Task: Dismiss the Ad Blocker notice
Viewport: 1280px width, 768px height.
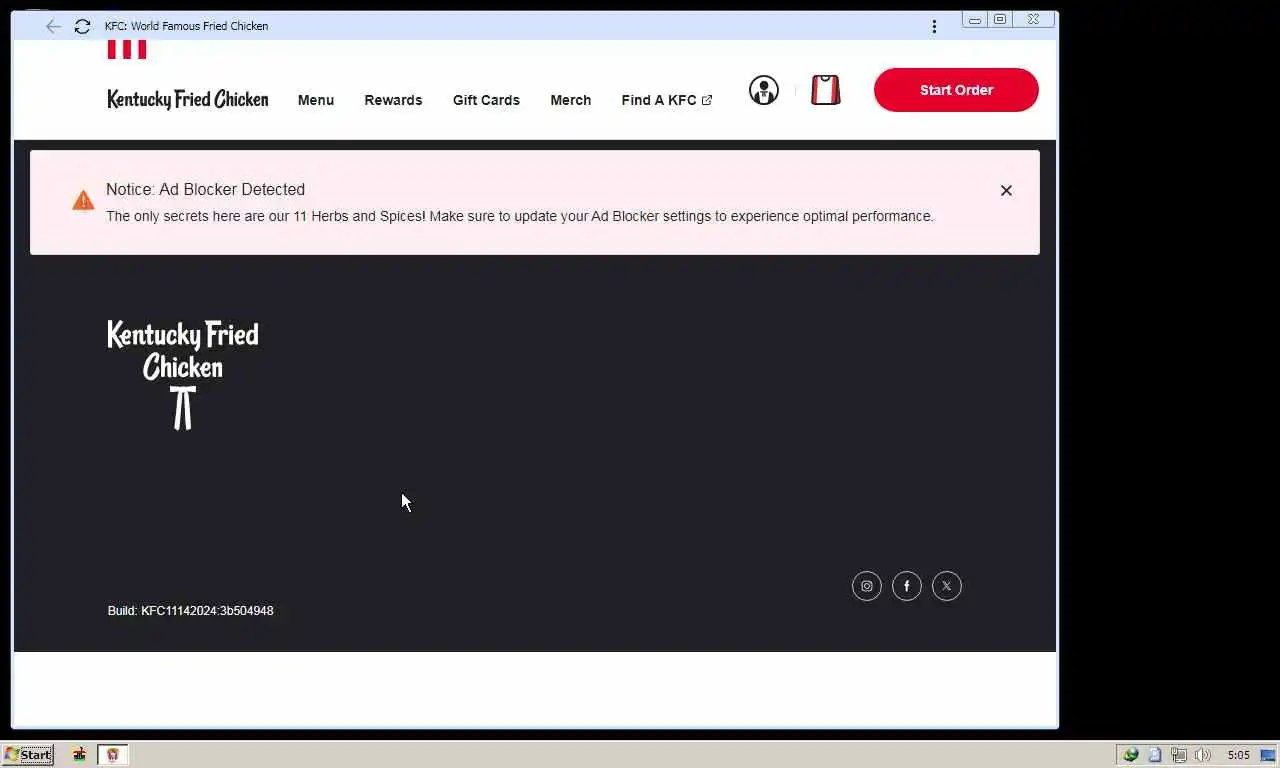Action: click(1006, 190)
